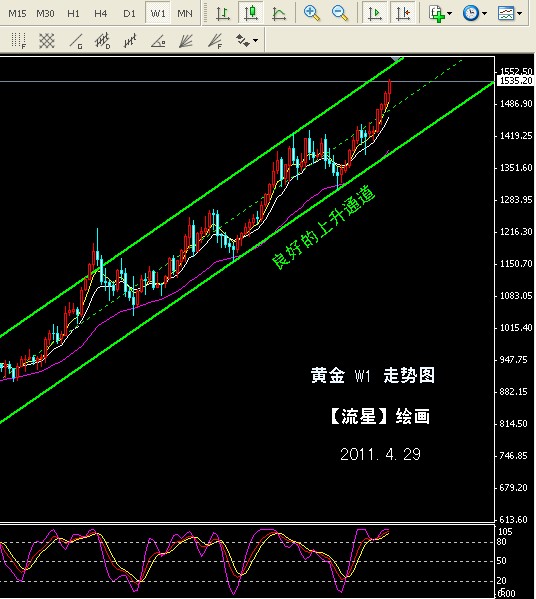Switch to line chart display

279,13
